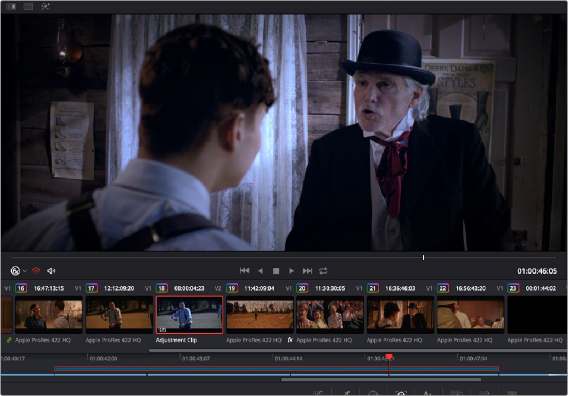
Task: Select clip 16 thumbnail
Action: pyautogui.click(x=49, y=314)
